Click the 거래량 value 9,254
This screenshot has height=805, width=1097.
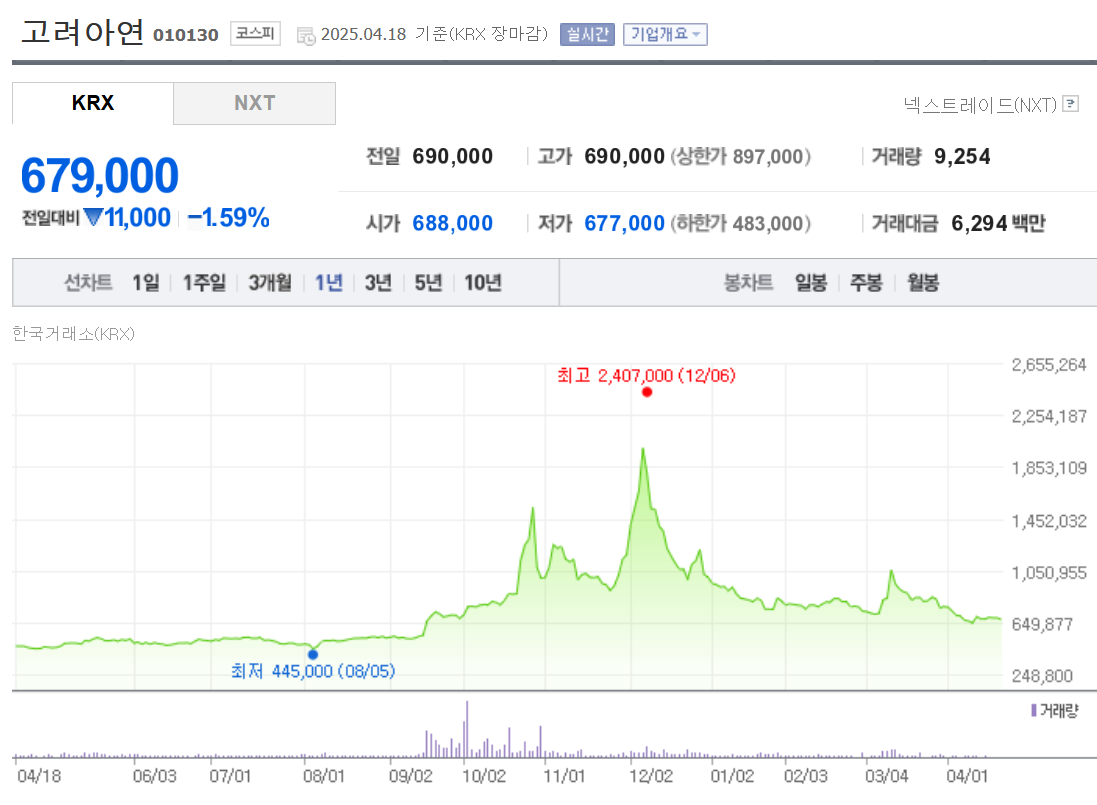963,156
